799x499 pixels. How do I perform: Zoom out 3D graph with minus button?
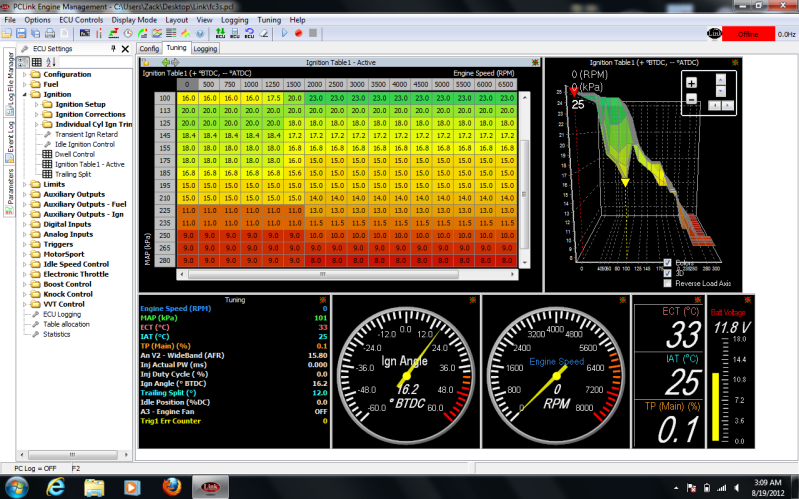[x=691, y=98]
